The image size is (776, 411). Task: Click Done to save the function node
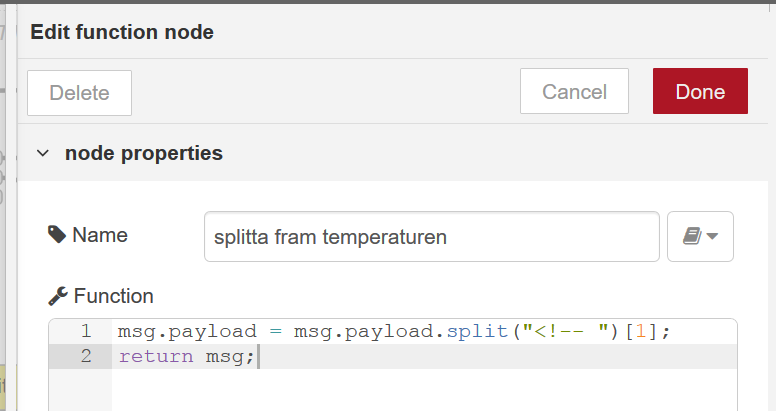pyautogui.click(x=700, y=91)
